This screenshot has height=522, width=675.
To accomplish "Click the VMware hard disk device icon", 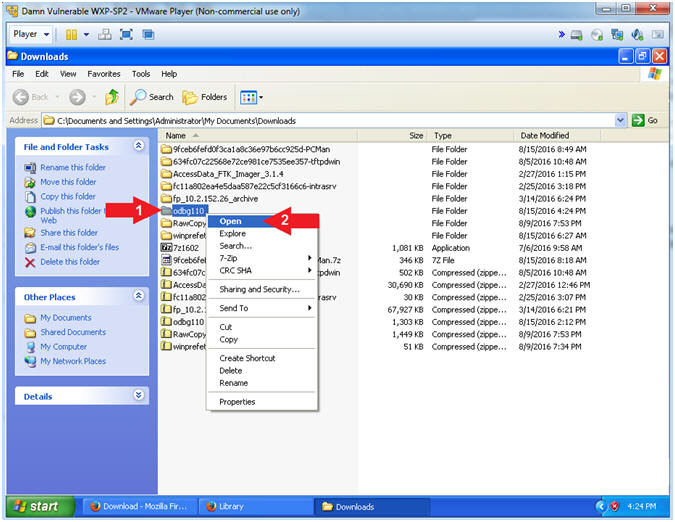I will [576, 35].
